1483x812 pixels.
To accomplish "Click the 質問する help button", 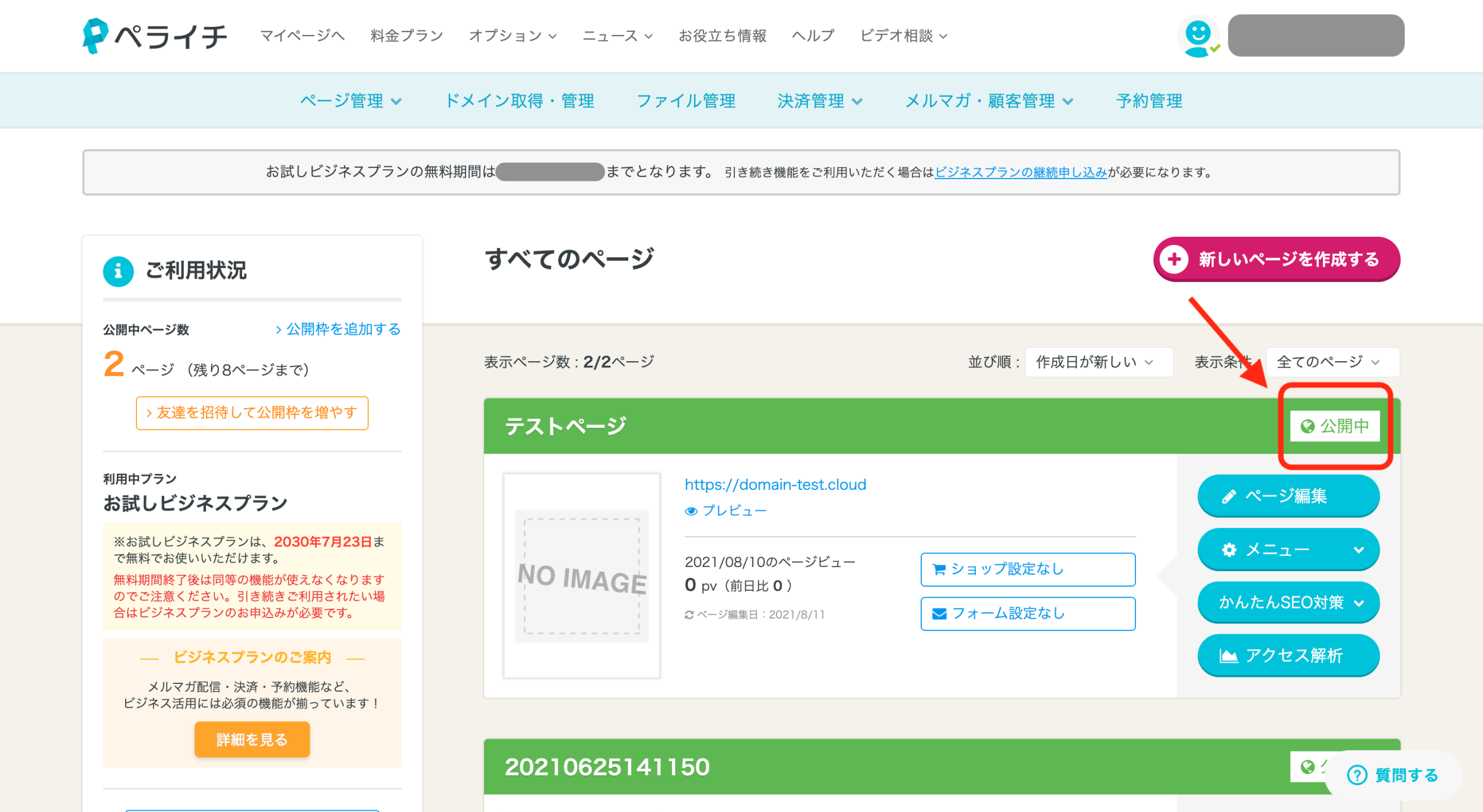I will (x=1393, y=775).
